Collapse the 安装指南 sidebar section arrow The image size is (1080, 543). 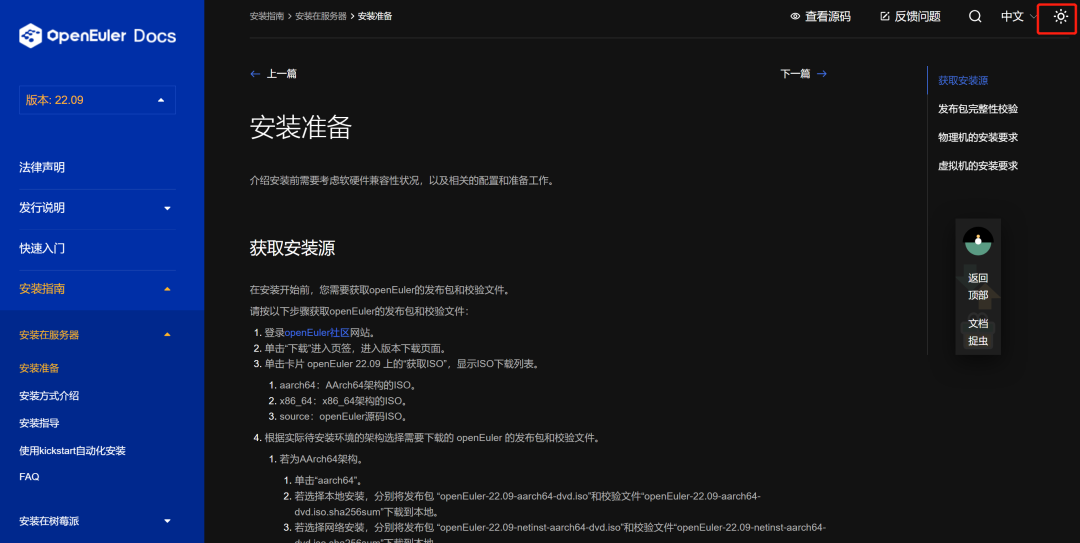(x=167, y=289)
